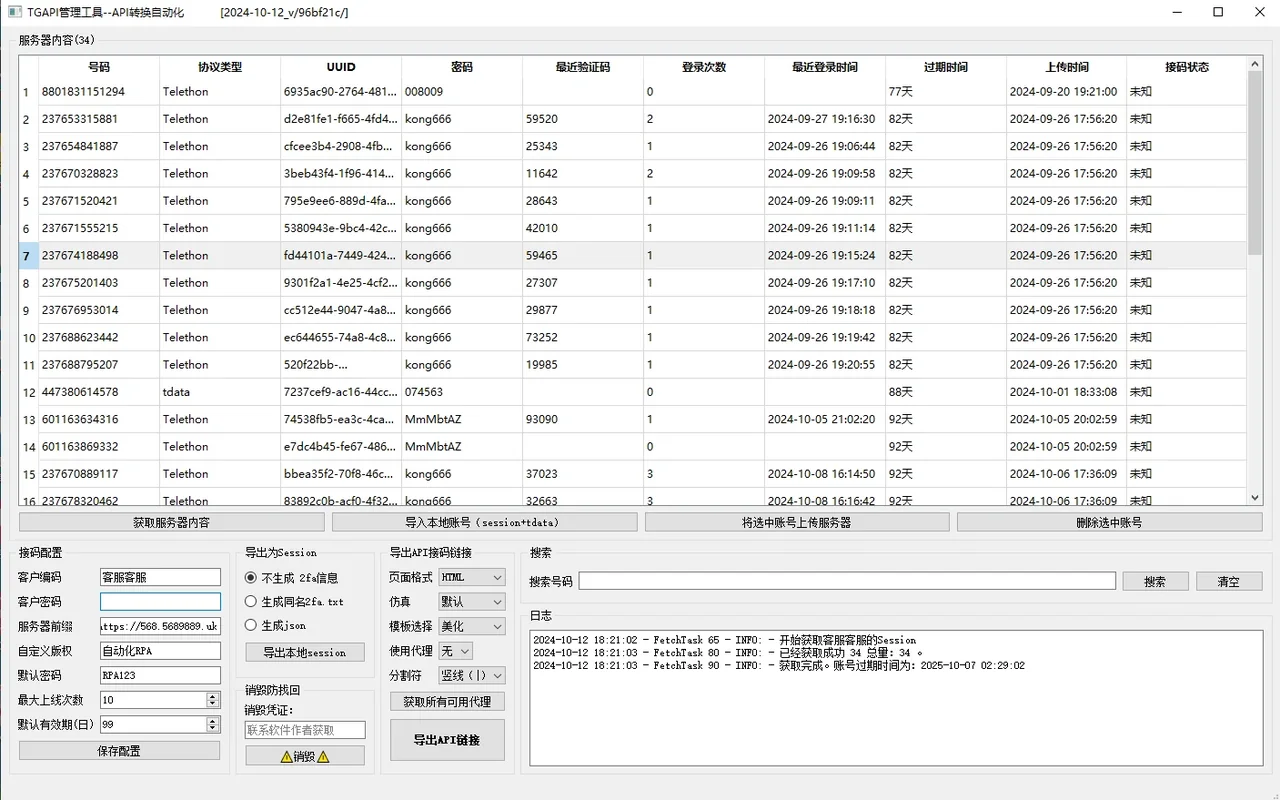This screenshot has height=800, width=1280.
Task: Open the 页面格式 HTML dropdown
Action: click(472, 577)
